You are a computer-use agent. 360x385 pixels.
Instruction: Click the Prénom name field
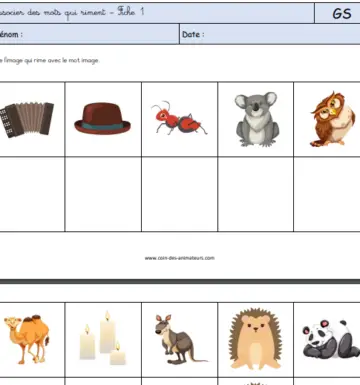click(89, 34)
